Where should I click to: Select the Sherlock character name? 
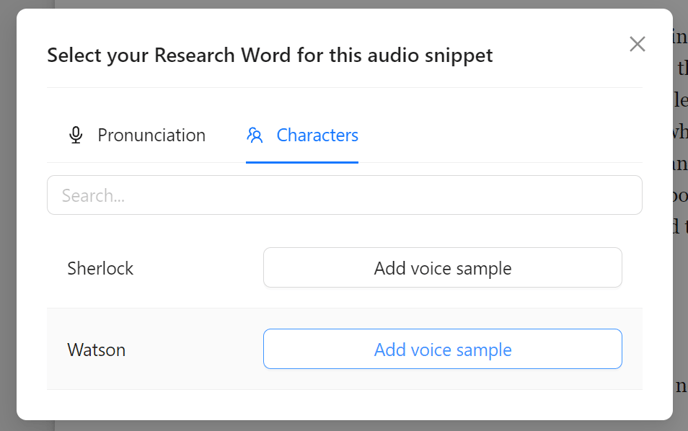[x=100, y=268]
